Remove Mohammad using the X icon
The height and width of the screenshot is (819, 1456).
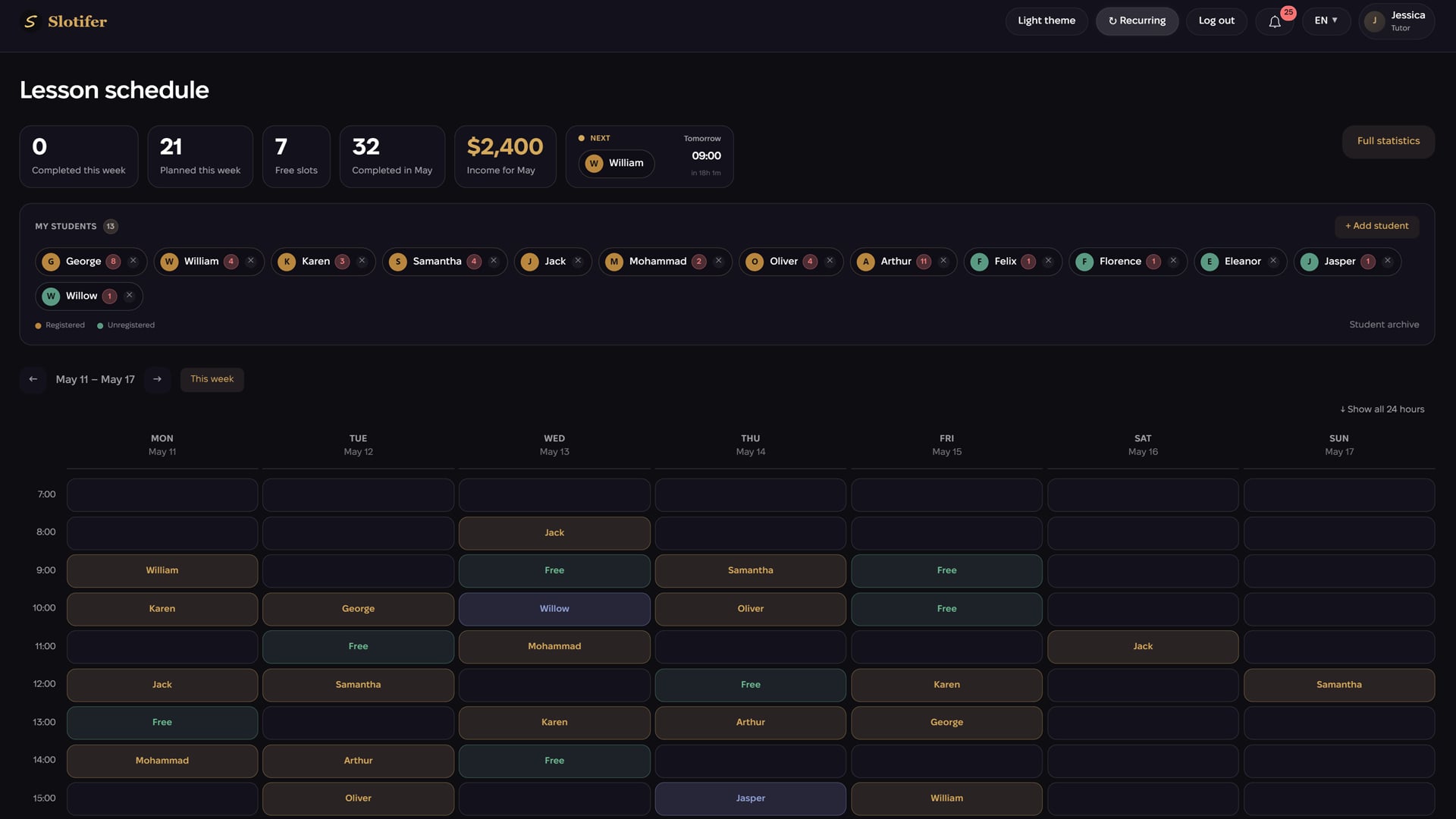(719, 261)
